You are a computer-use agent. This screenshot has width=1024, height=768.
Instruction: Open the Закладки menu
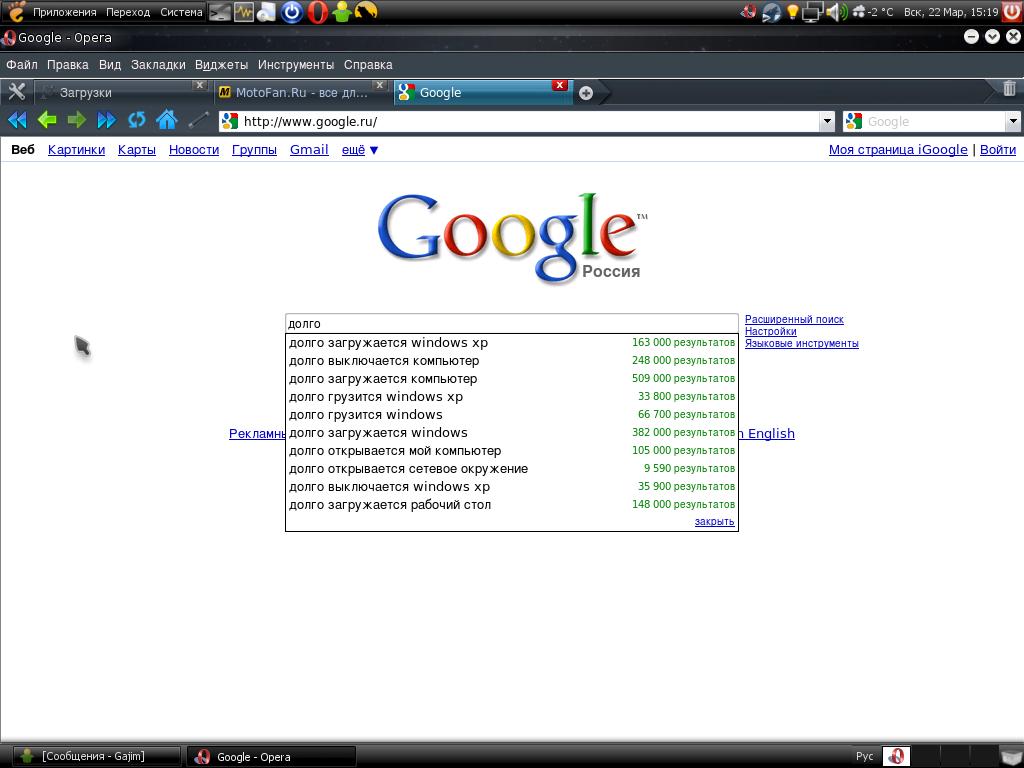[x=158, y=65]
